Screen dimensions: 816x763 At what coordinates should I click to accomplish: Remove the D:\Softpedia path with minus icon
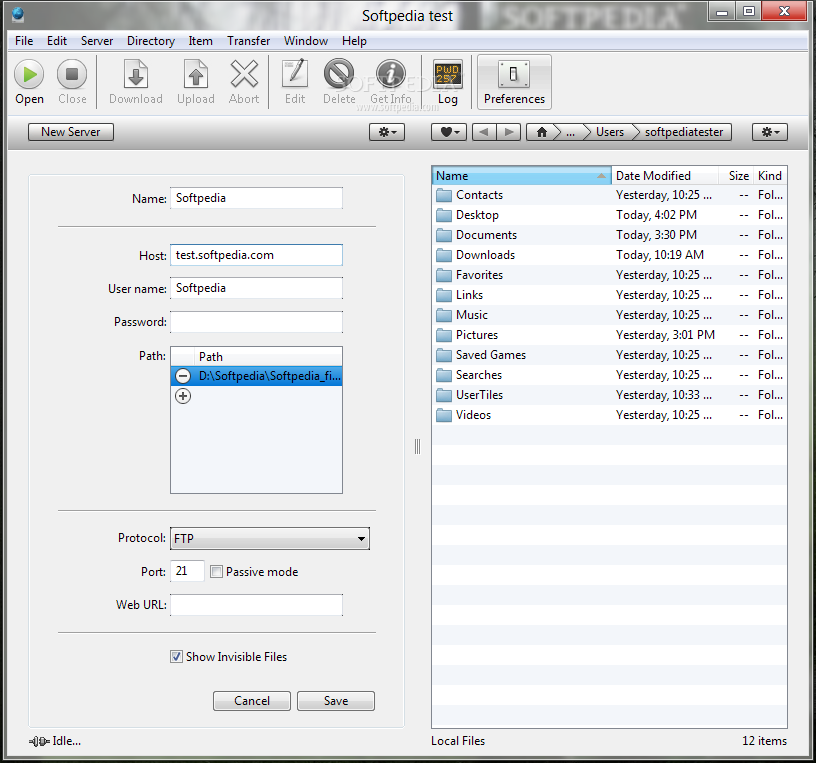point(183,375)
